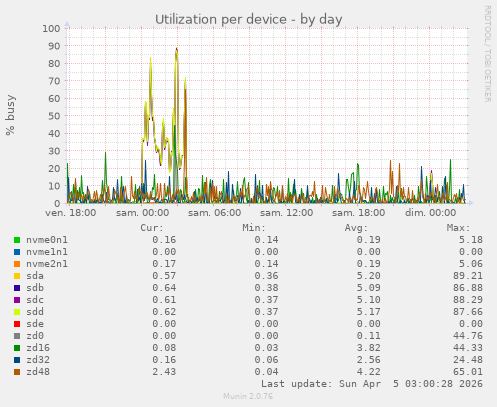
Task: Click the 50 tick on y-axis
Action: point(54,116)
